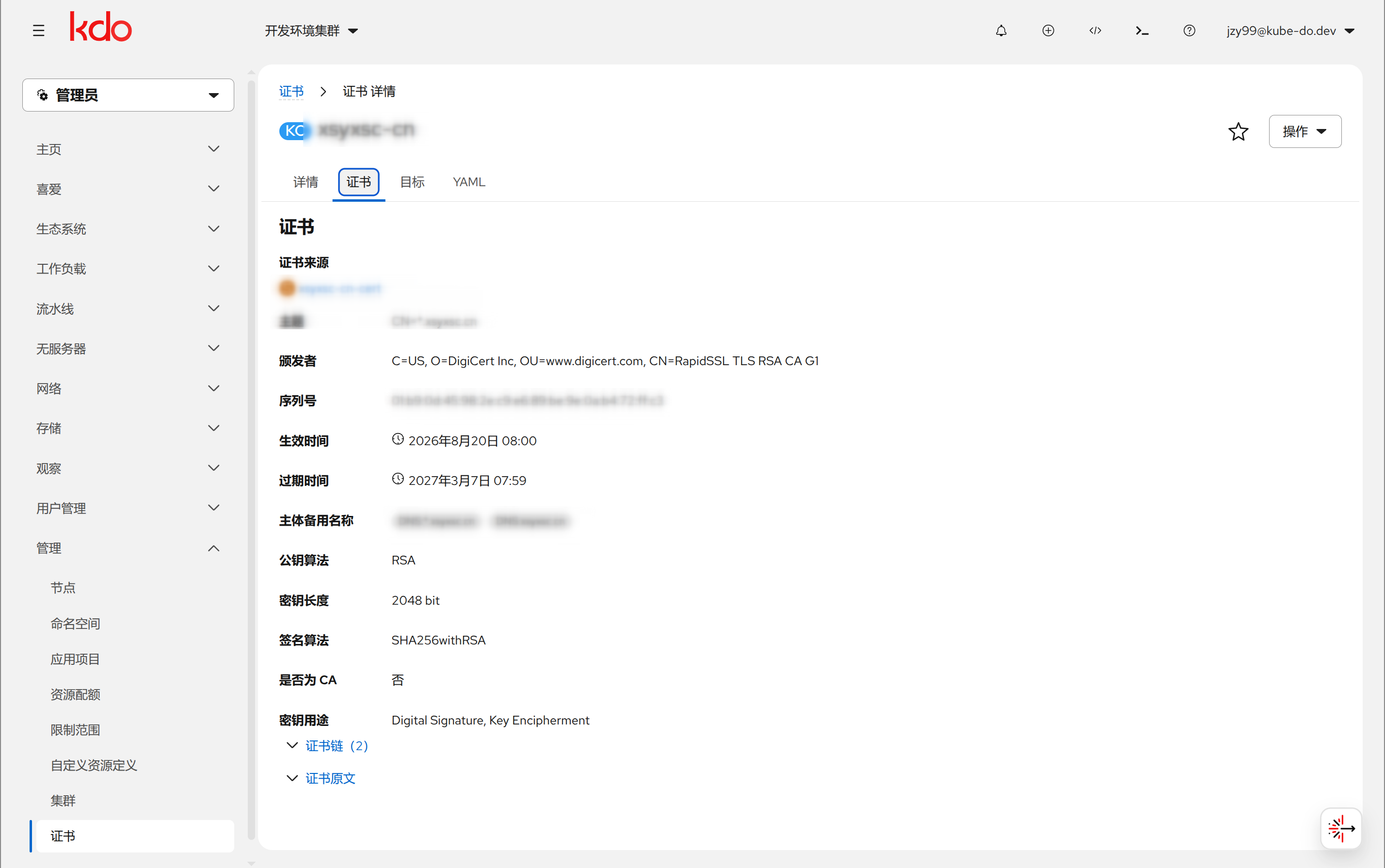The height and width of the screenshot is (868, 1385).
Task: Open the YAML tab
Action: click(x=469, y=182)
